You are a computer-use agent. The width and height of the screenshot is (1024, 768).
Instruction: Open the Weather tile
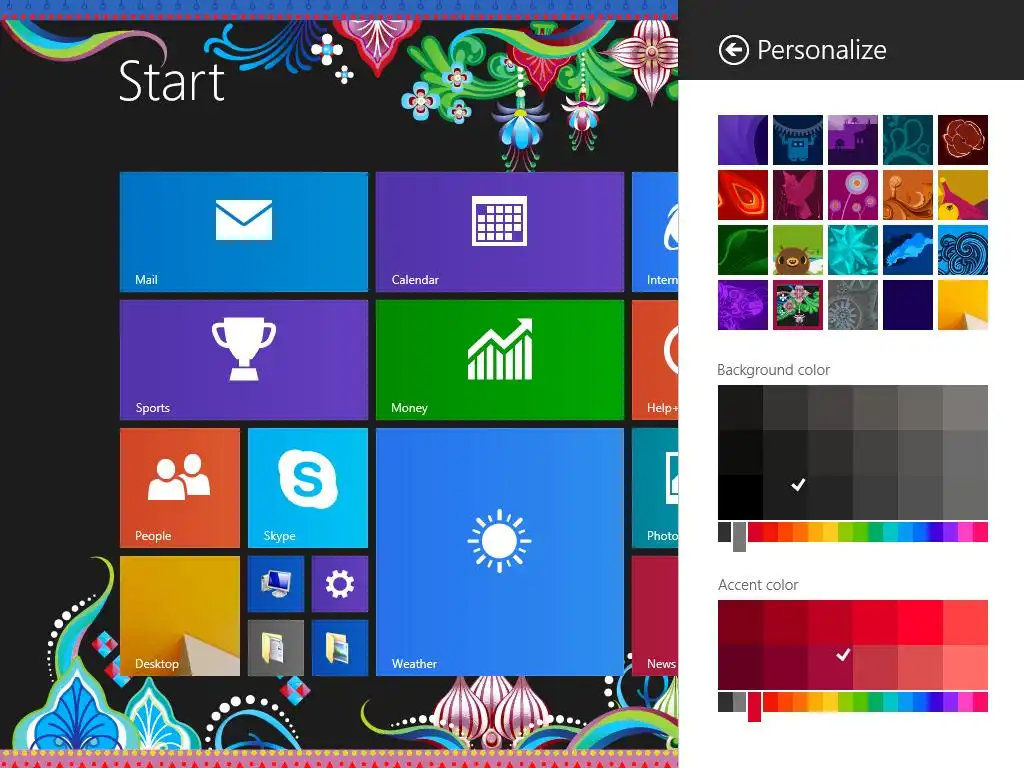[x=500, y=552]
